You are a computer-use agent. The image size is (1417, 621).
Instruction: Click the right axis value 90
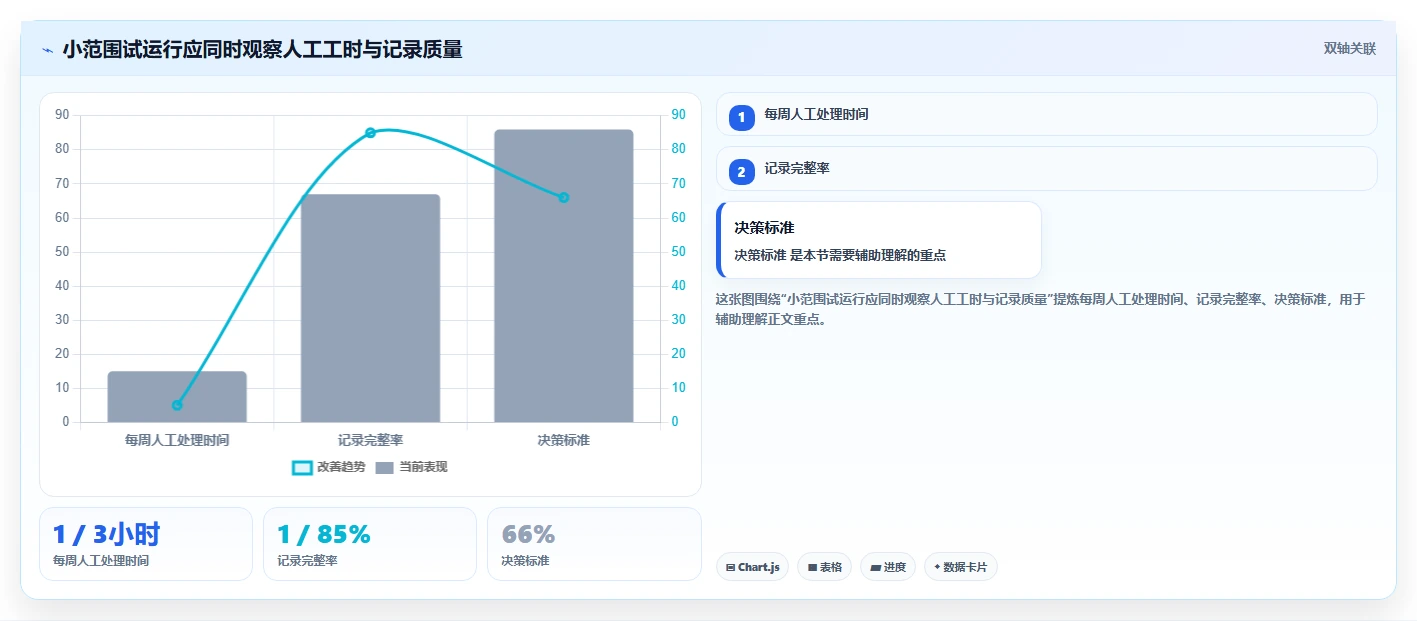coord(679,115)
